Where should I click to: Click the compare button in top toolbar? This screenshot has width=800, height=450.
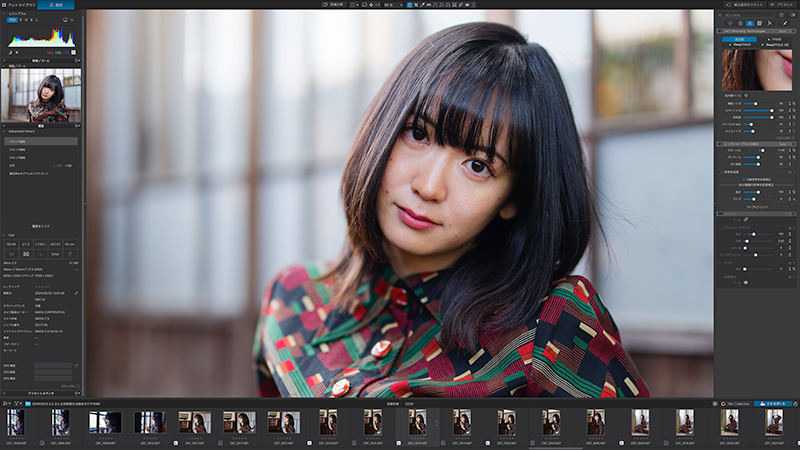(333, 5)
